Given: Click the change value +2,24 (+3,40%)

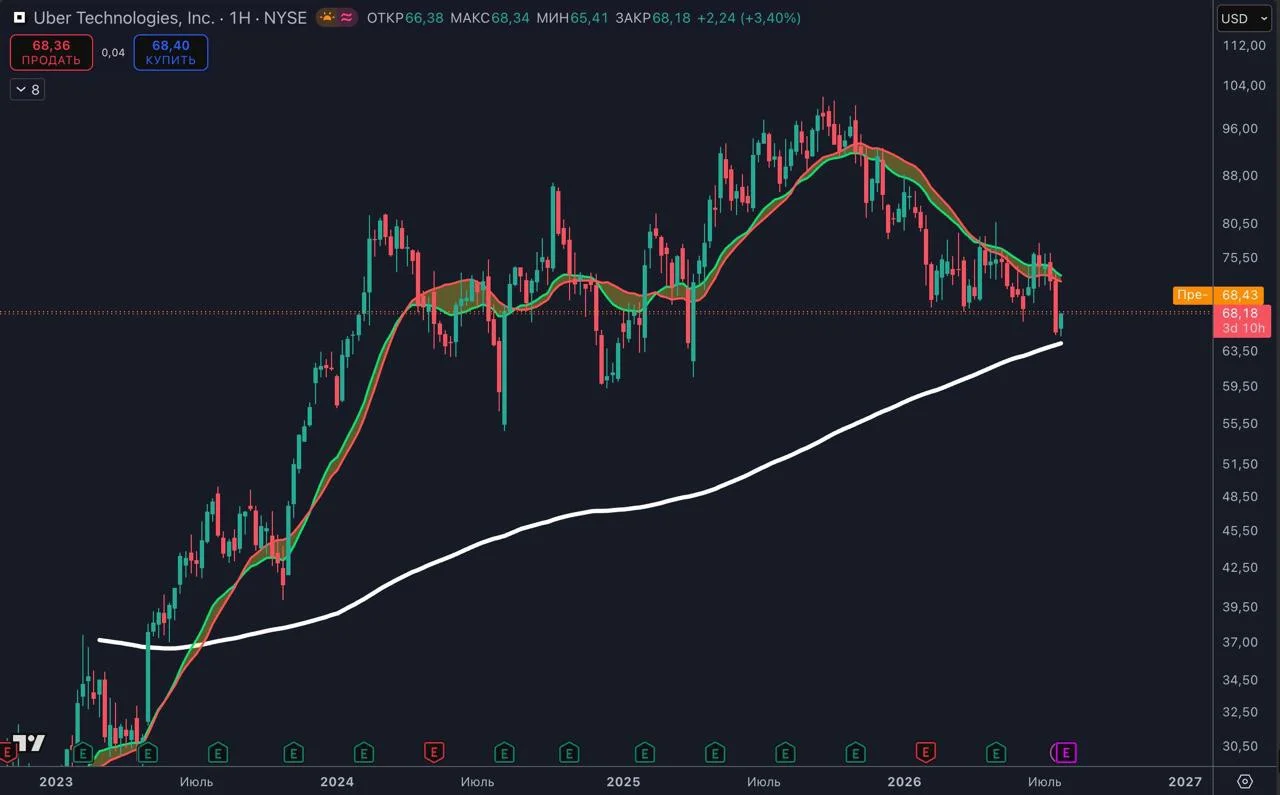Looking at the screenshot, I should point(750,18).
